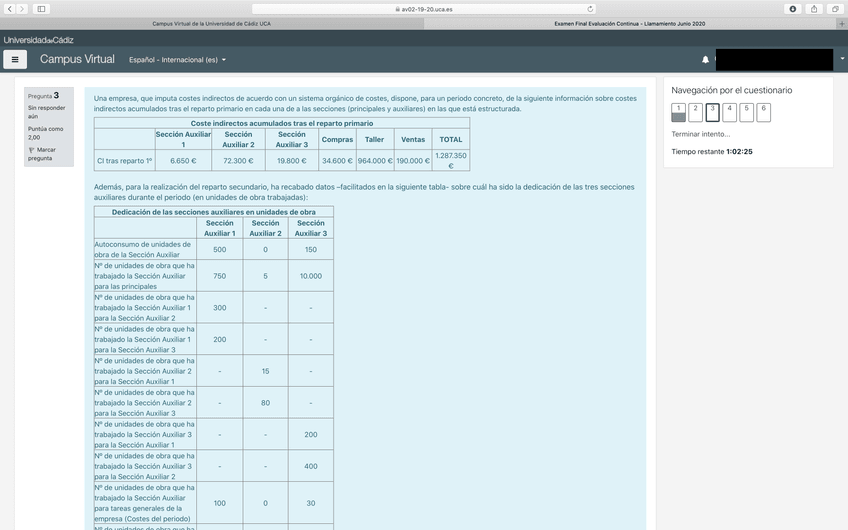Click the 1.287.350 € total cell
The image size is (848, 530).
point(451,161)
